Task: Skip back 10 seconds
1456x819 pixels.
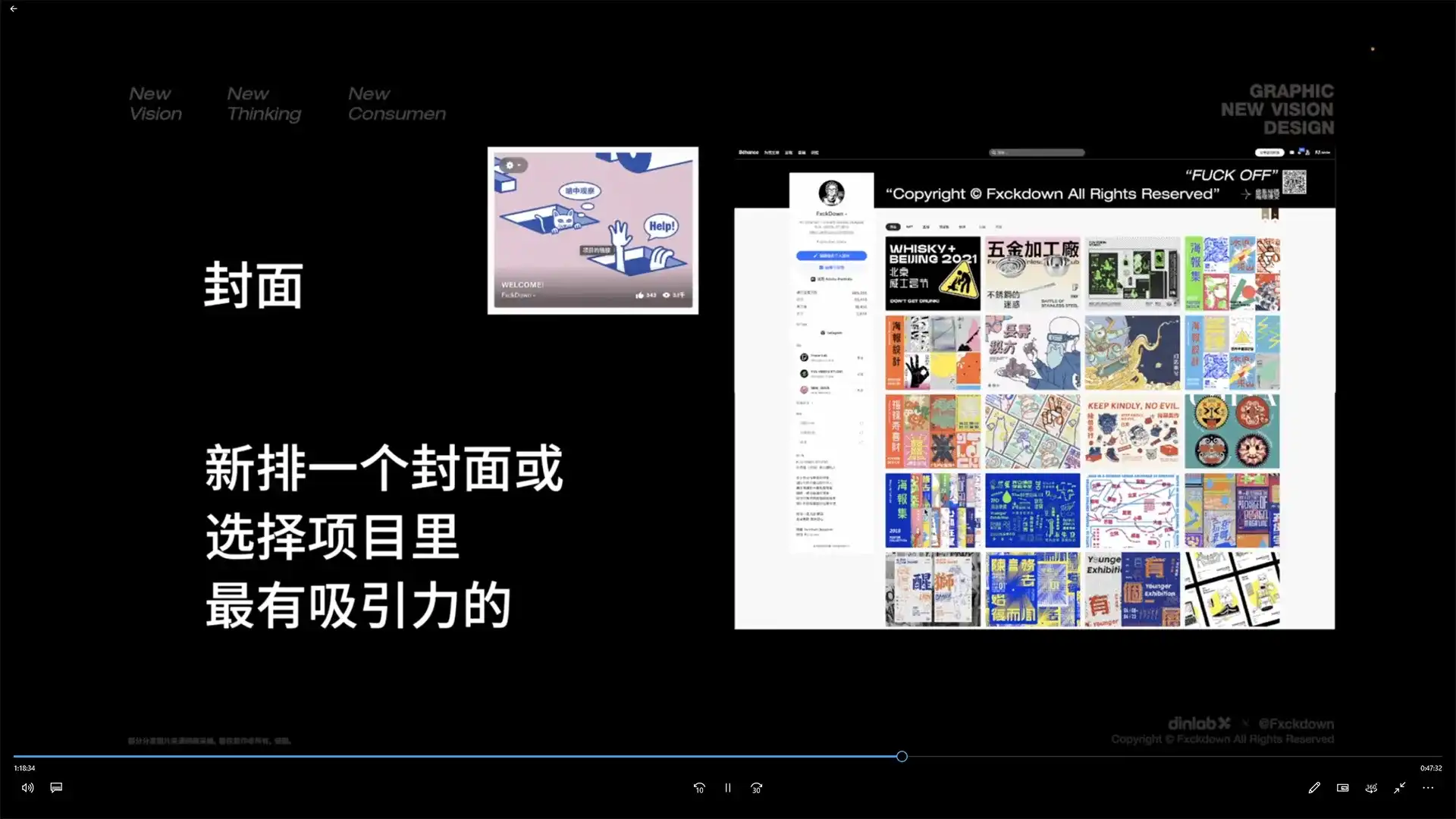Action: click(698, 788)
